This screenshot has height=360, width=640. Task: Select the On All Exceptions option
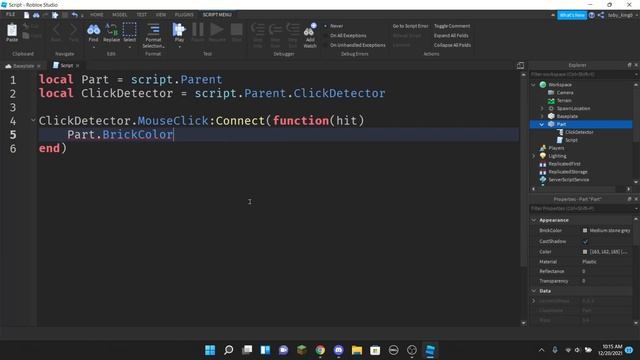coord(345,36)
